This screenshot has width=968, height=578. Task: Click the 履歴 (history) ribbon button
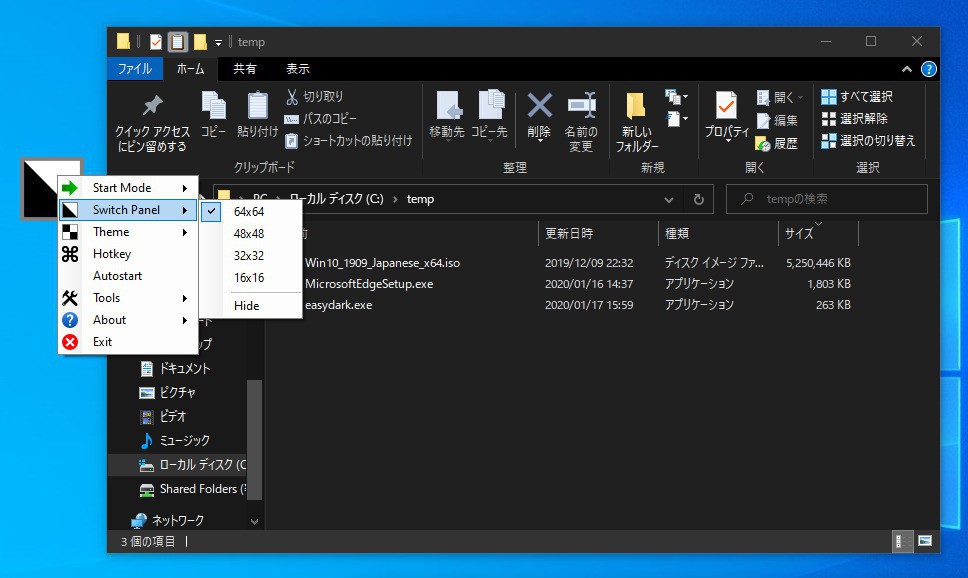[x=777, y=144]
